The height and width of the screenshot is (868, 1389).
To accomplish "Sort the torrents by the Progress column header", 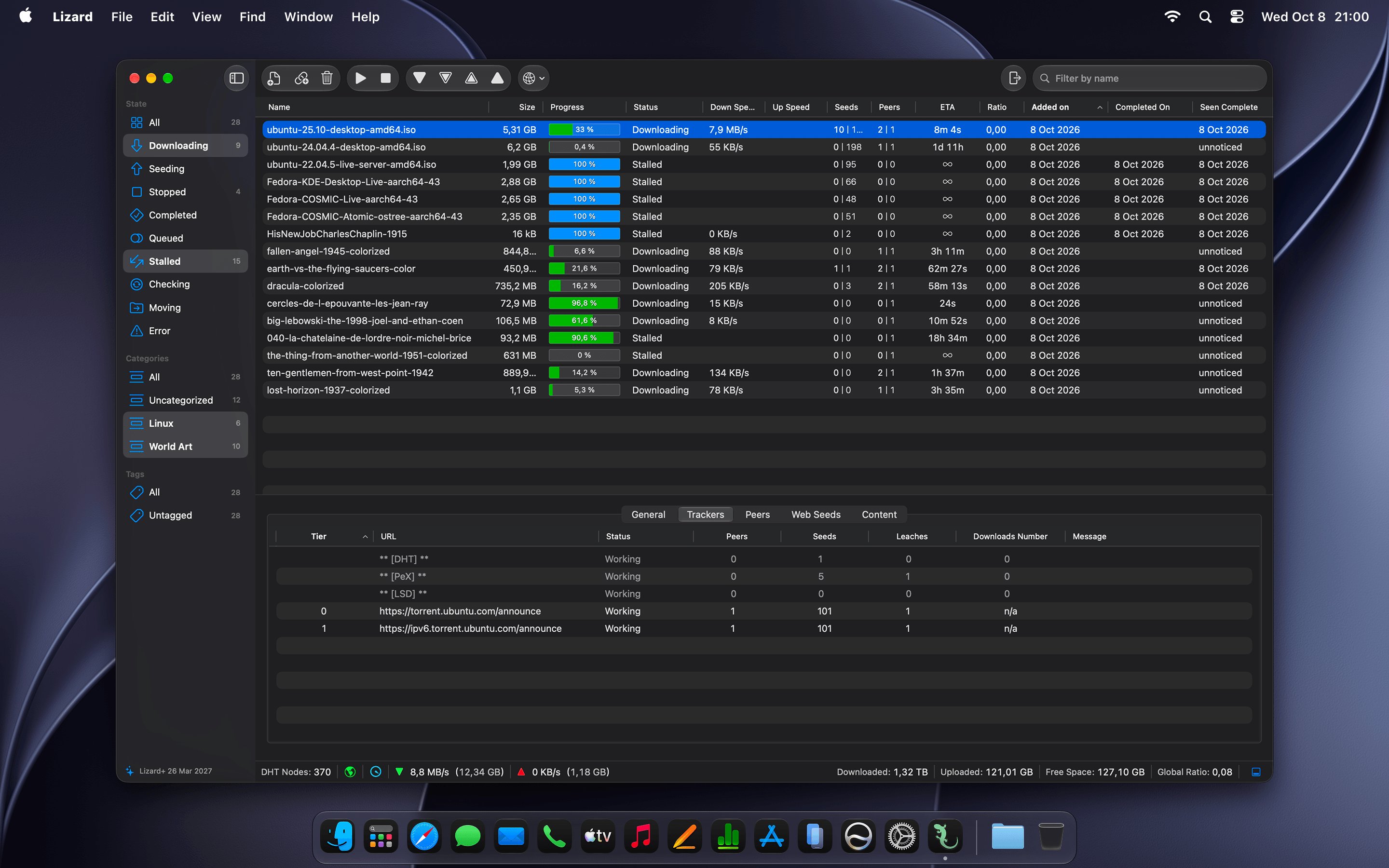I will pos(586,107).
